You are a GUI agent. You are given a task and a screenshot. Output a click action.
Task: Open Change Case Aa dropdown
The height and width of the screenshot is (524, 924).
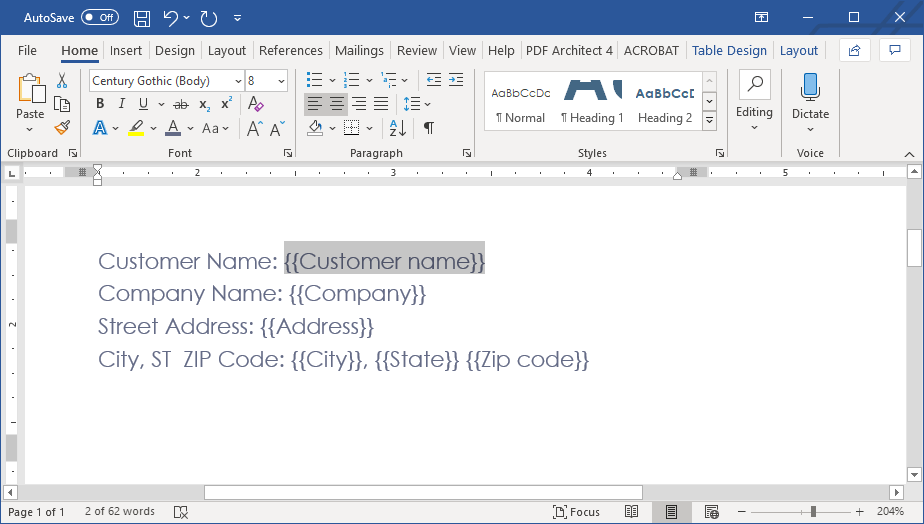coord(216,128)
